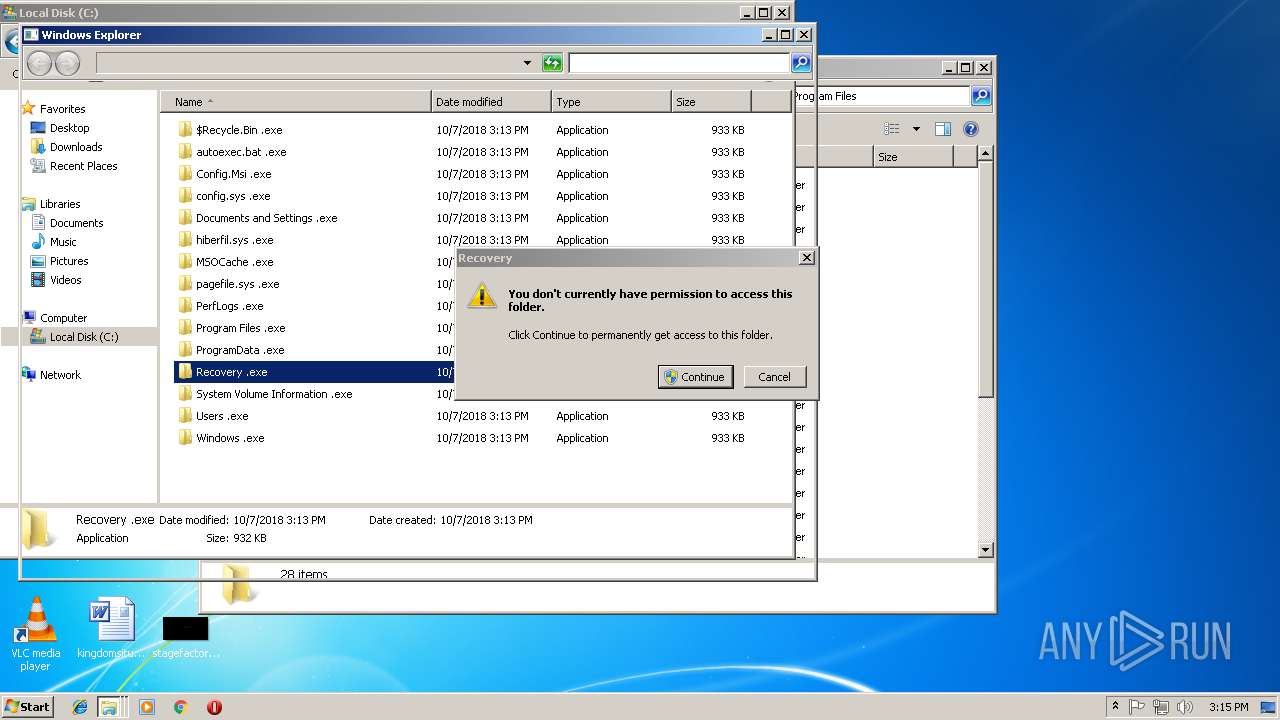Click search icon in background Program Files window
1280x720 pixels.
[x=981, y=96]
